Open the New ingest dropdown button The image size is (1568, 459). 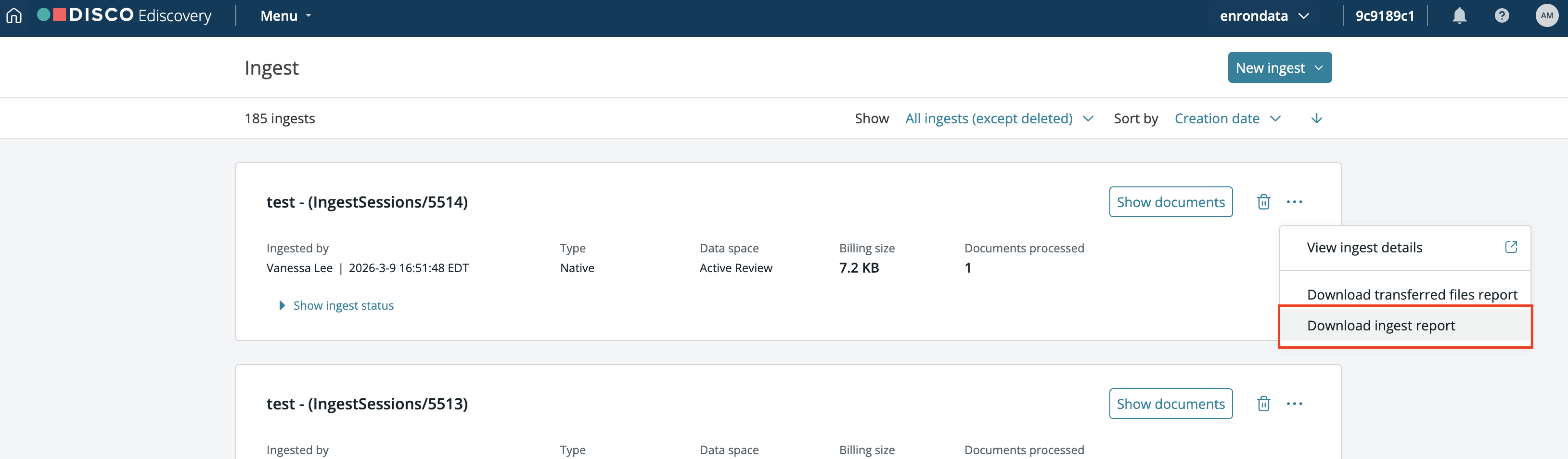click(1280, 67)
